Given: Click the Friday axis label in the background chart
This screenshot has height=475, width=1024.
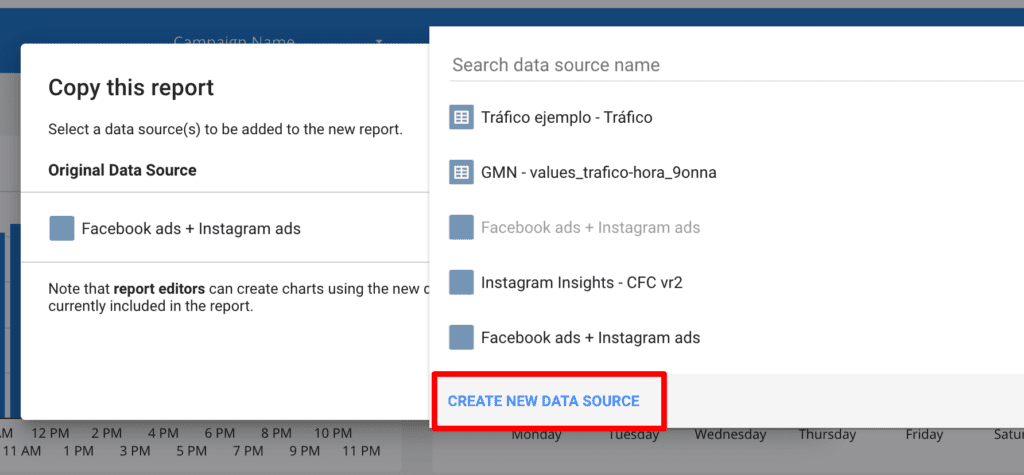Looking at the screenshot, I should 924,434.
